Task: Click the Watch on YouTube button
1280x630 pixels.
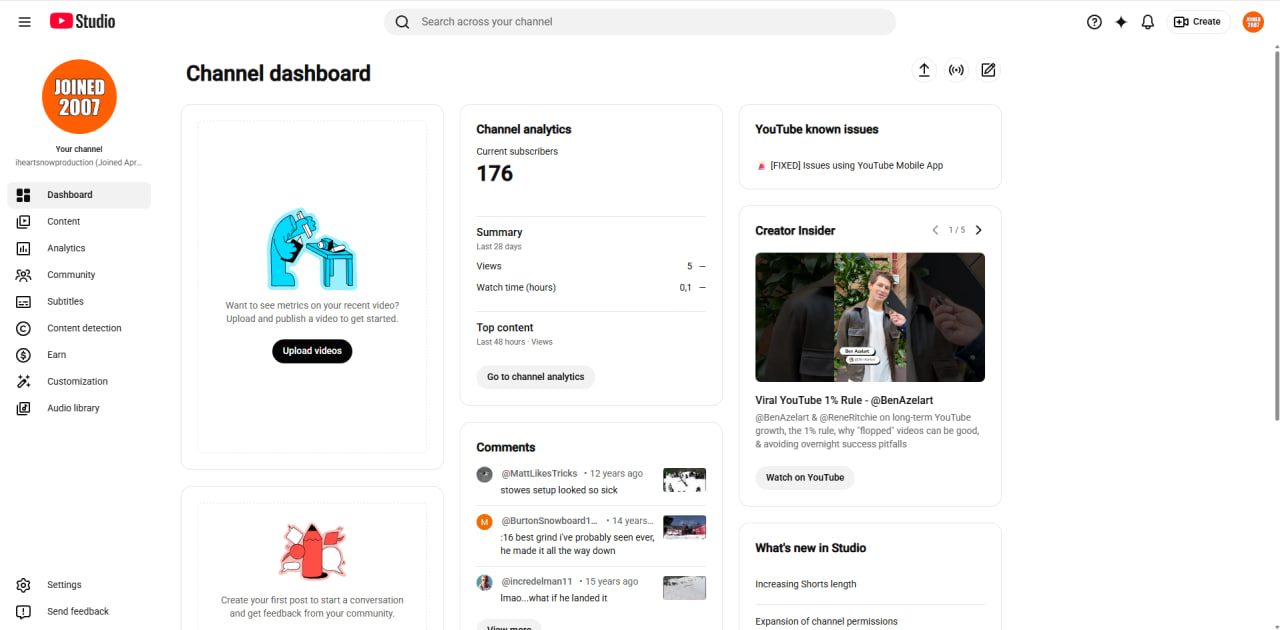Action: point(805,478)
